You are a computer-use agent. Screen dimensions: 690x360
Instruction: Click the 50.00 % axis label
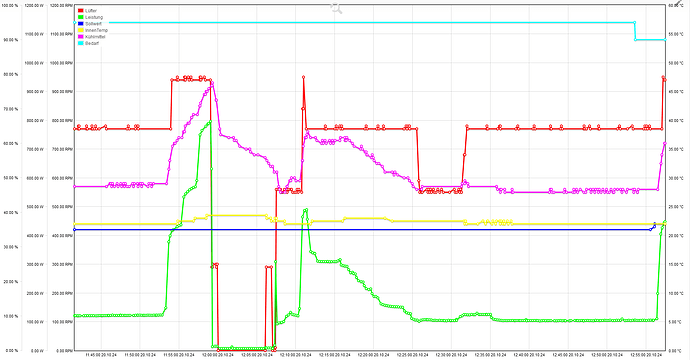10,178
